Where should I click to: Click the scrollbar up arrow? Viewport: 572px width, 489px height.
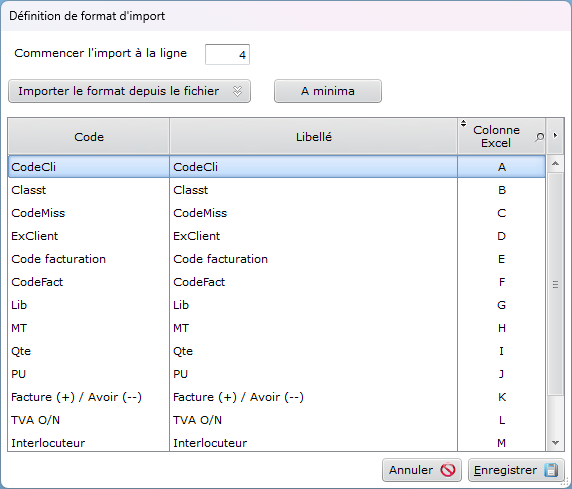tap(555, 163)
